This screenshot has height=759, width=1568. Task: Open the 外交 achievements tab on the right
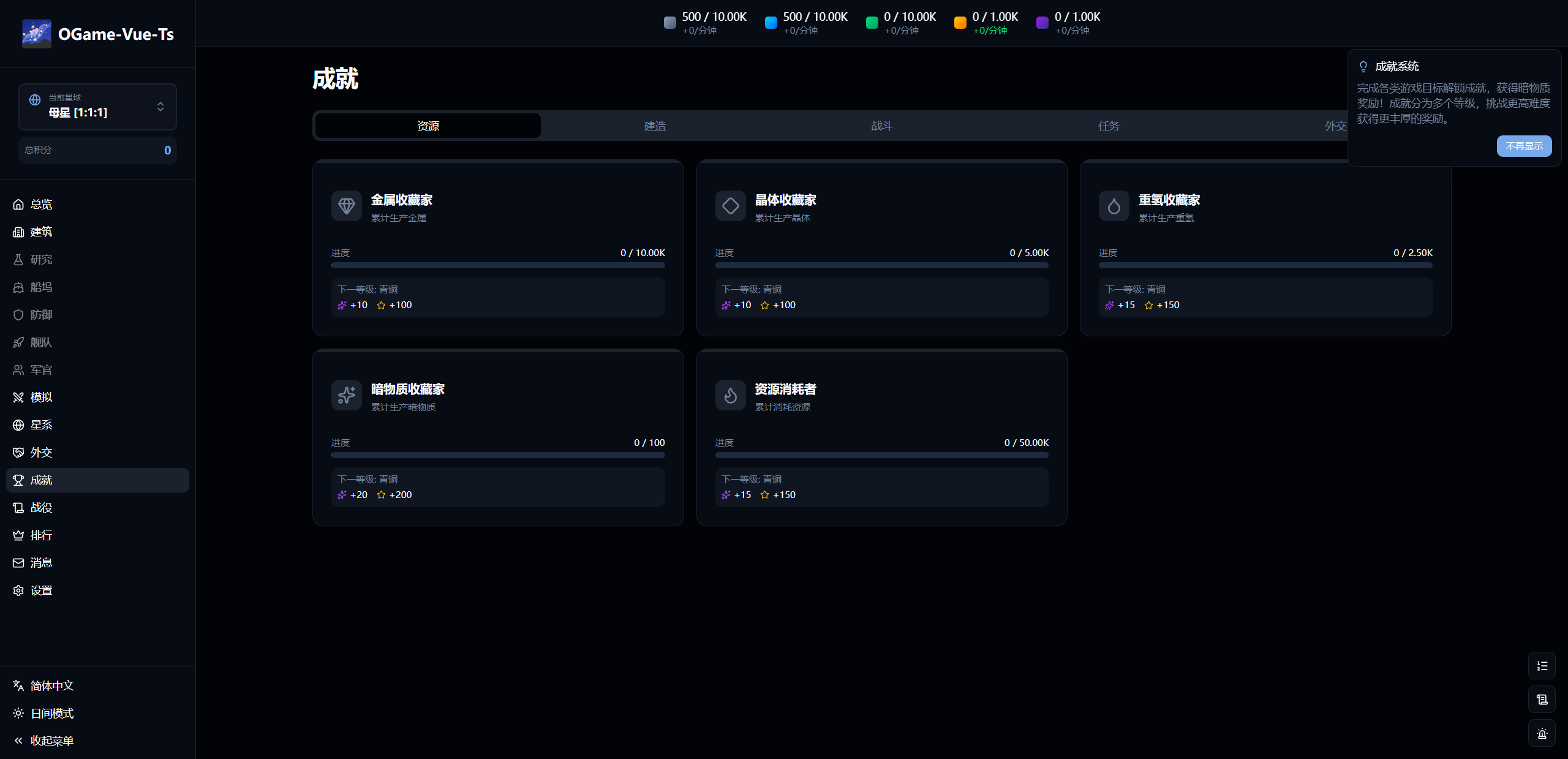[x=1335, y=125]
